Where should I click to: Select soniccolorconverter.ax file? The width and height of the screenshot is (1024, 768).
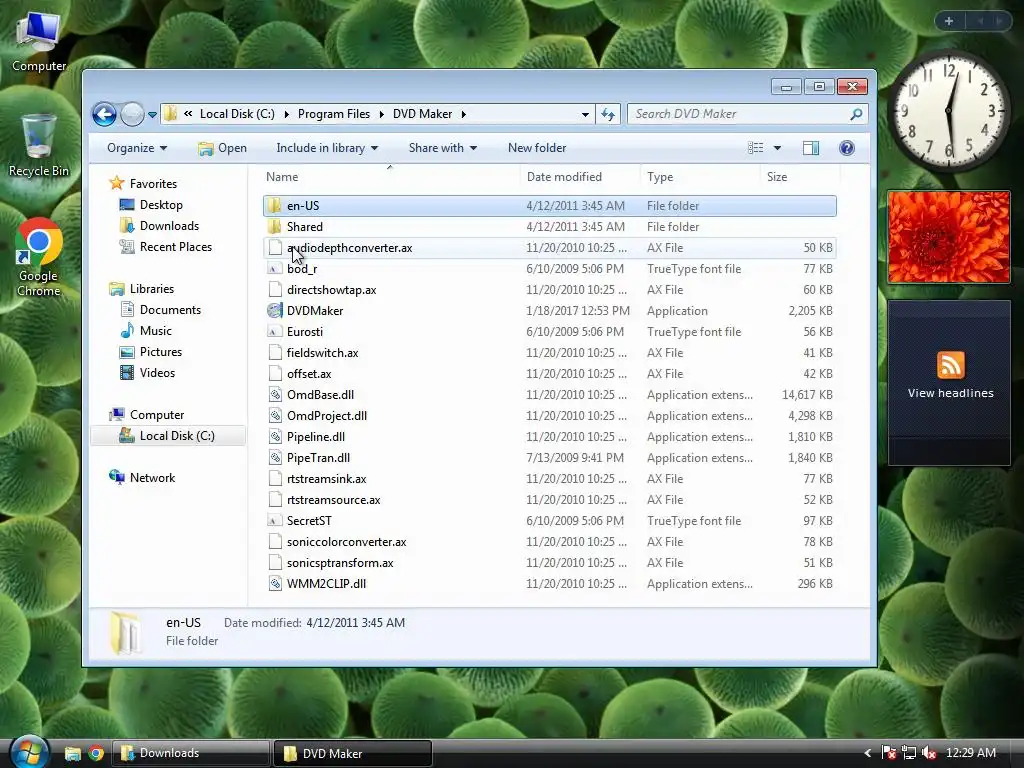(550, 542)
